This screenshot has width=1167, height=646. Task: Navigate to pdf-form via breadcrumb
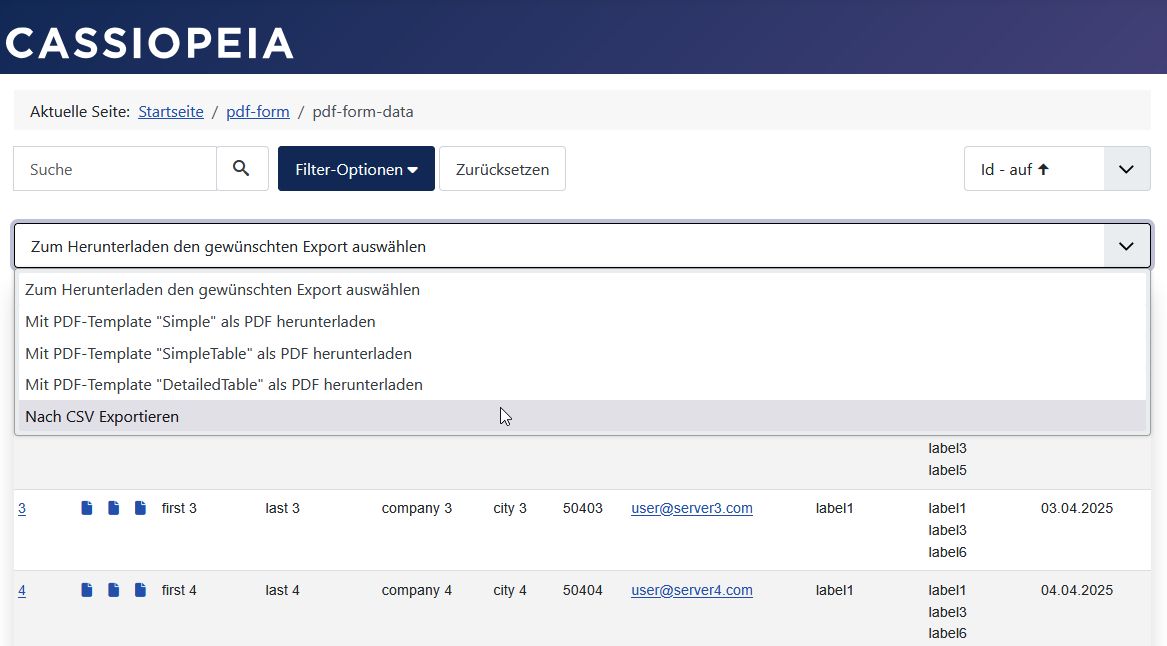257,111
